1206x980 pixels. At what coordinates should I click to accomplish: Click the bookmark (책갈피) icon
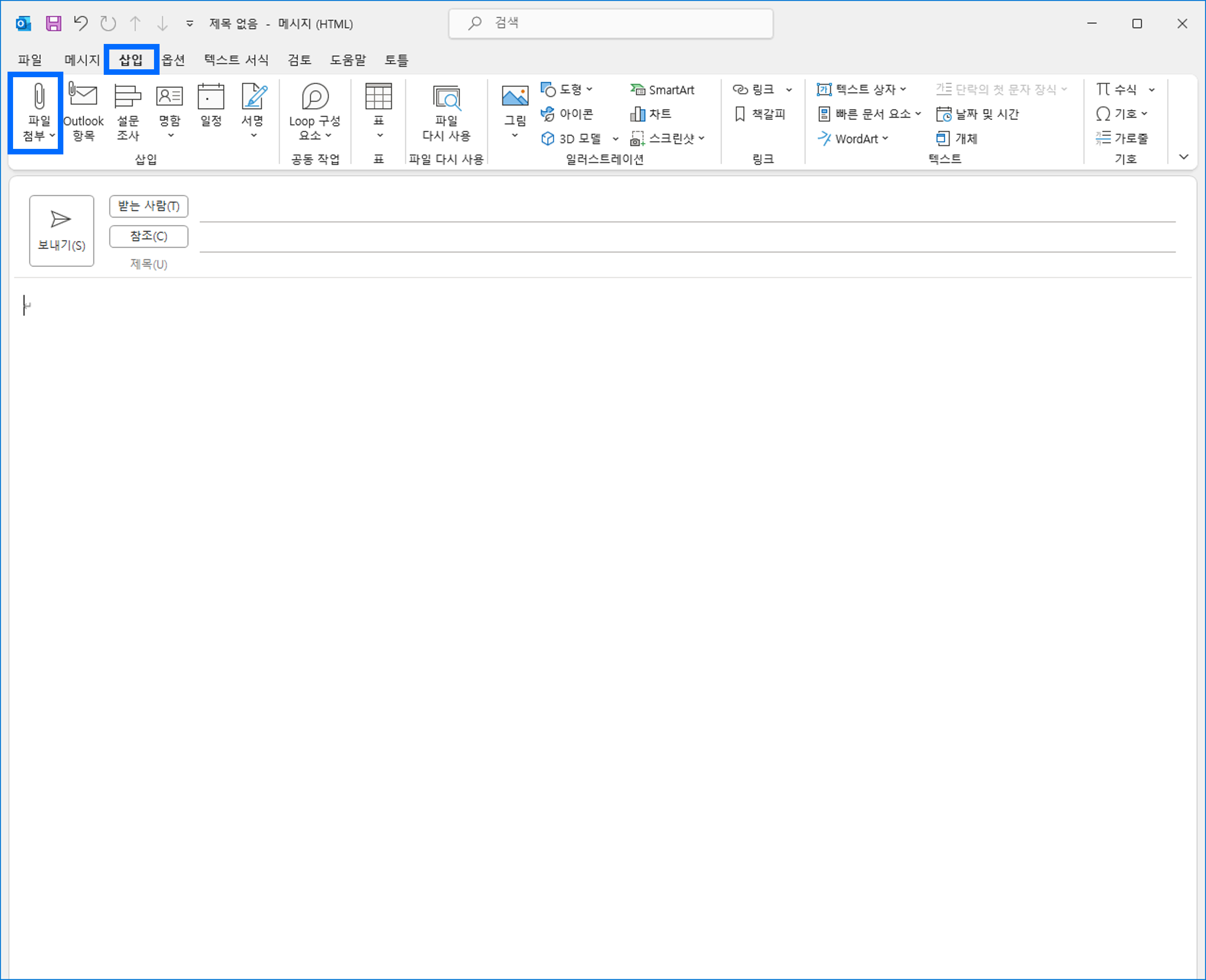click(x=740, y=114)
